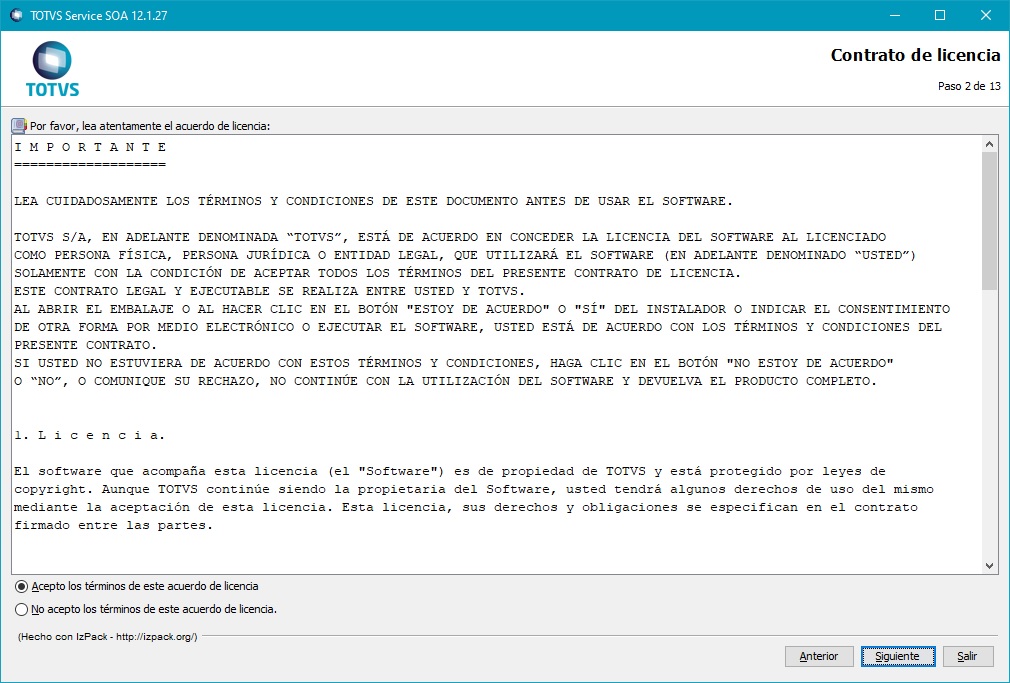Image resolution: width=1010 pixels, height=683 pixels.
Task: Click the license scrollbar up arrow
Action: (x=989, y=144)
